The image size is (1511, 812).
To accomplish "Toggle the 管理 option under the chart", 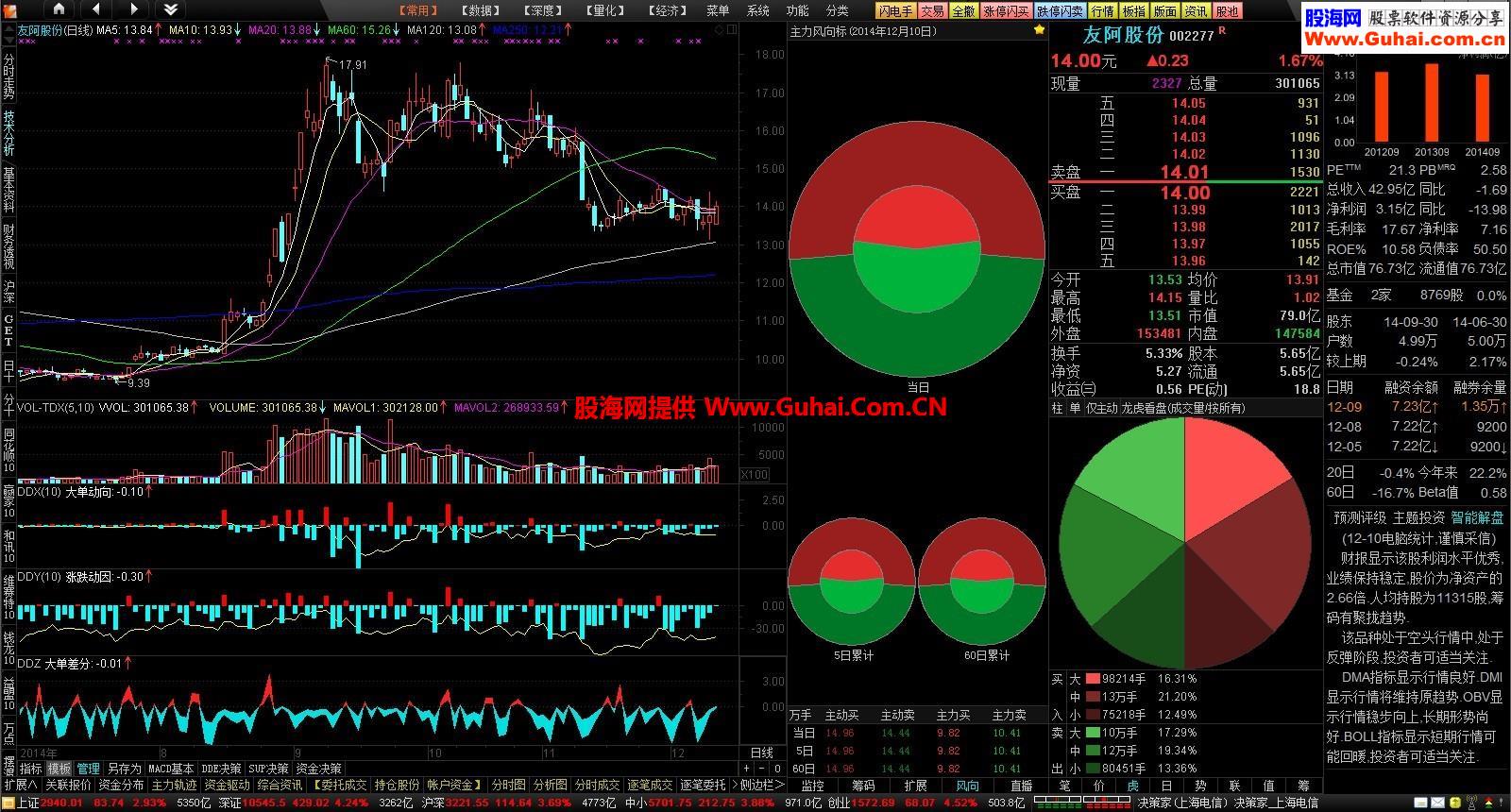I will pyautogui.click(x=88, y=770).
